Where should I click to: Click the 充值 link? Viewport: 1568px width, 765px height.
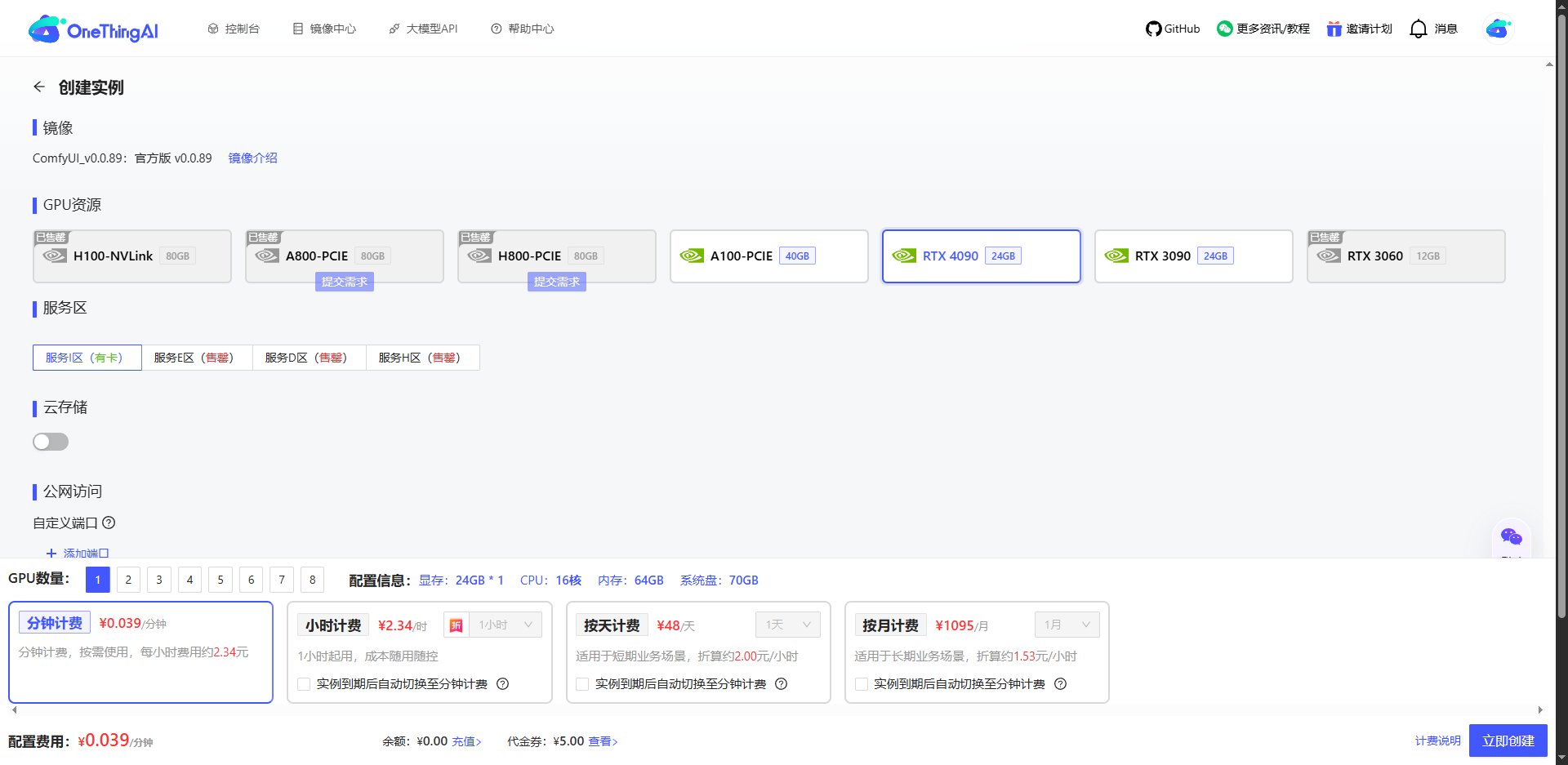tap(466, 741)
